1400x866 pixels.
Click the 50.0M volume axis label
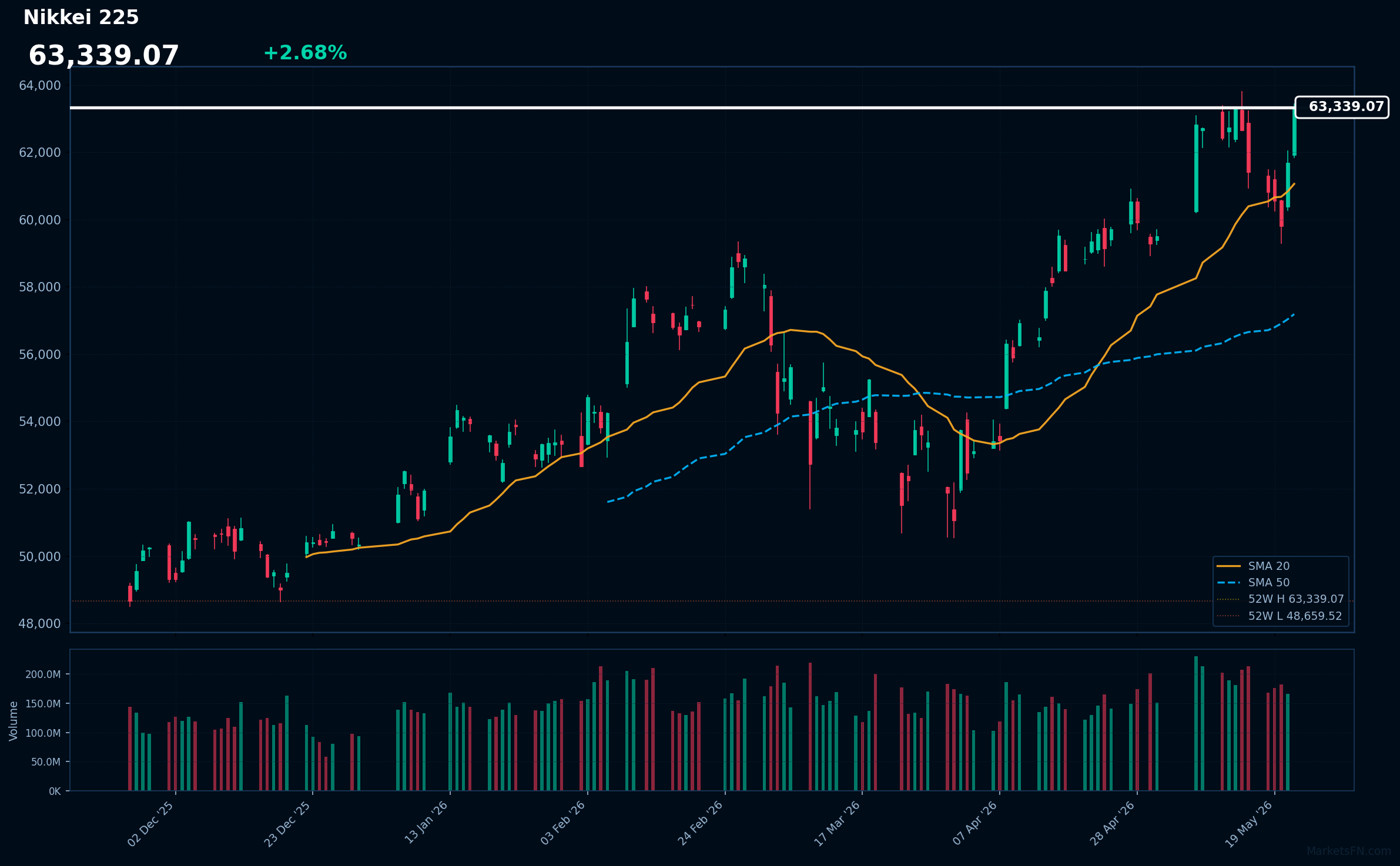pyautogui.click(x=46, y=762)
